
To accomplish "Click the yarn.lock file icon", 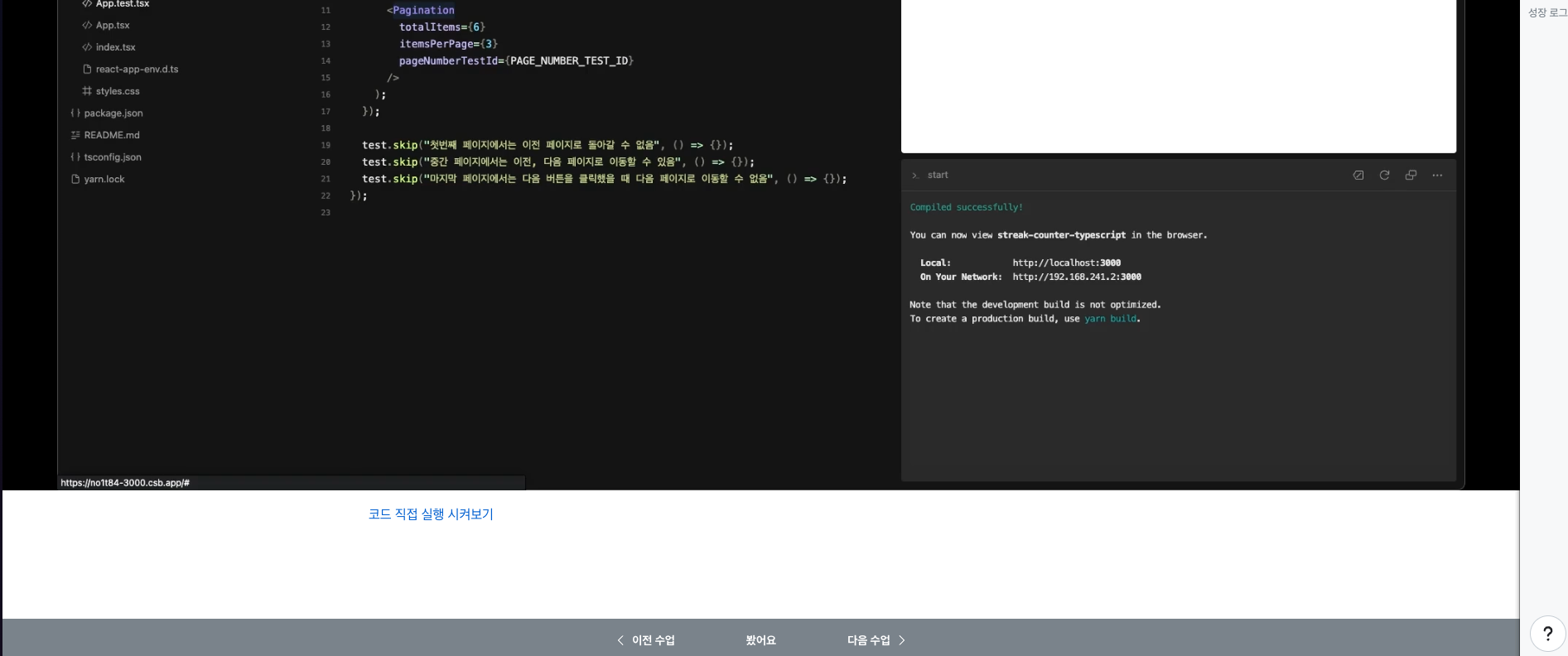I will point(75,179).
